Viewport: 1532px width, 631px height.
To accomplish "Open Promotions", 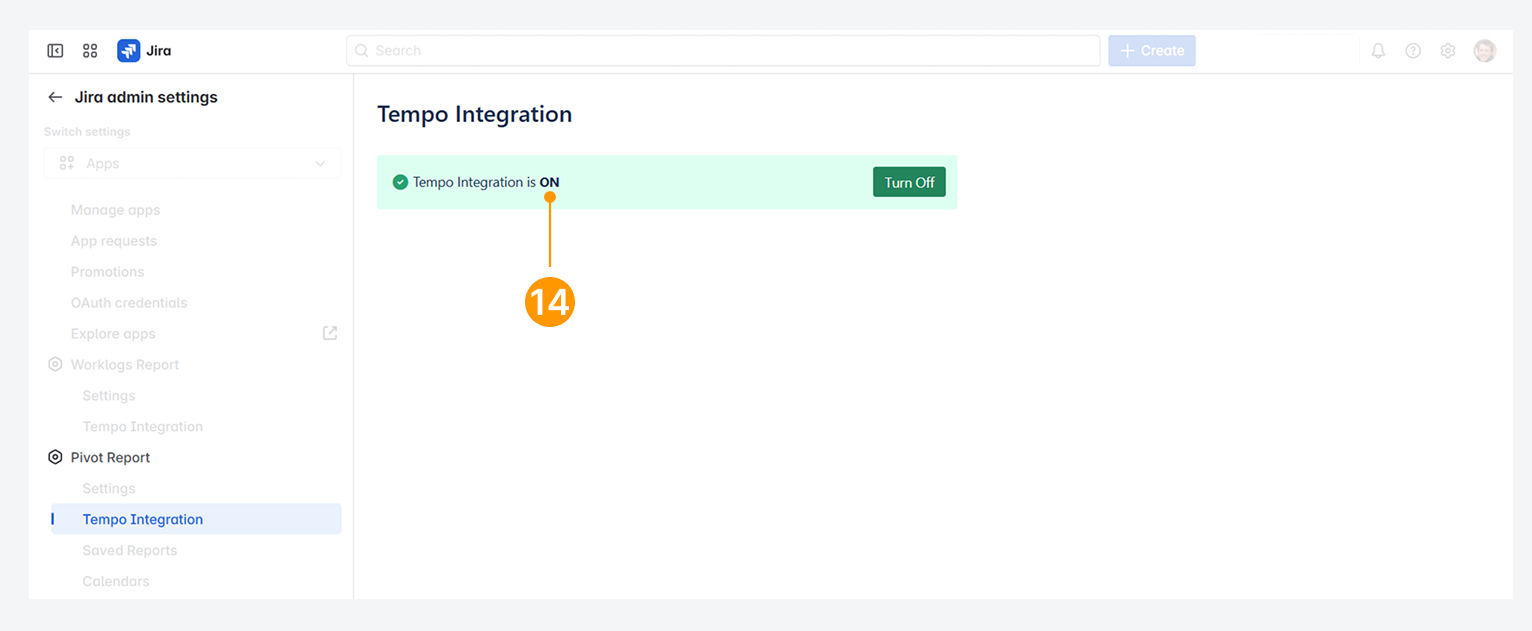I will click(108, 272).
